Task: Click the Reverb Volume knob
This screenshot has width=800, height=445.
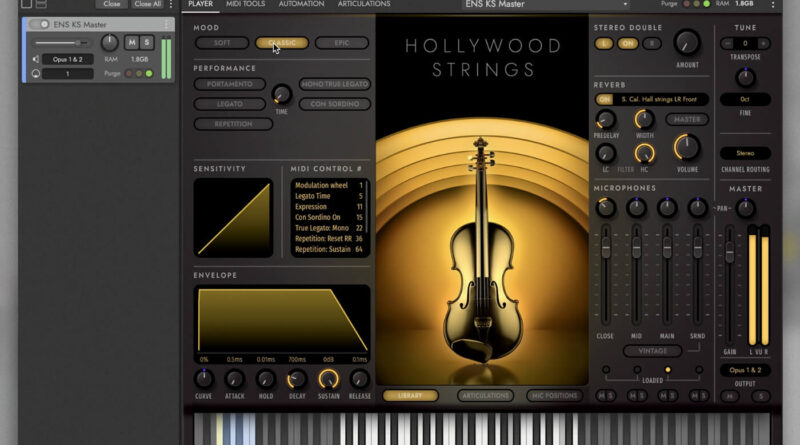Action: (687, 147)
